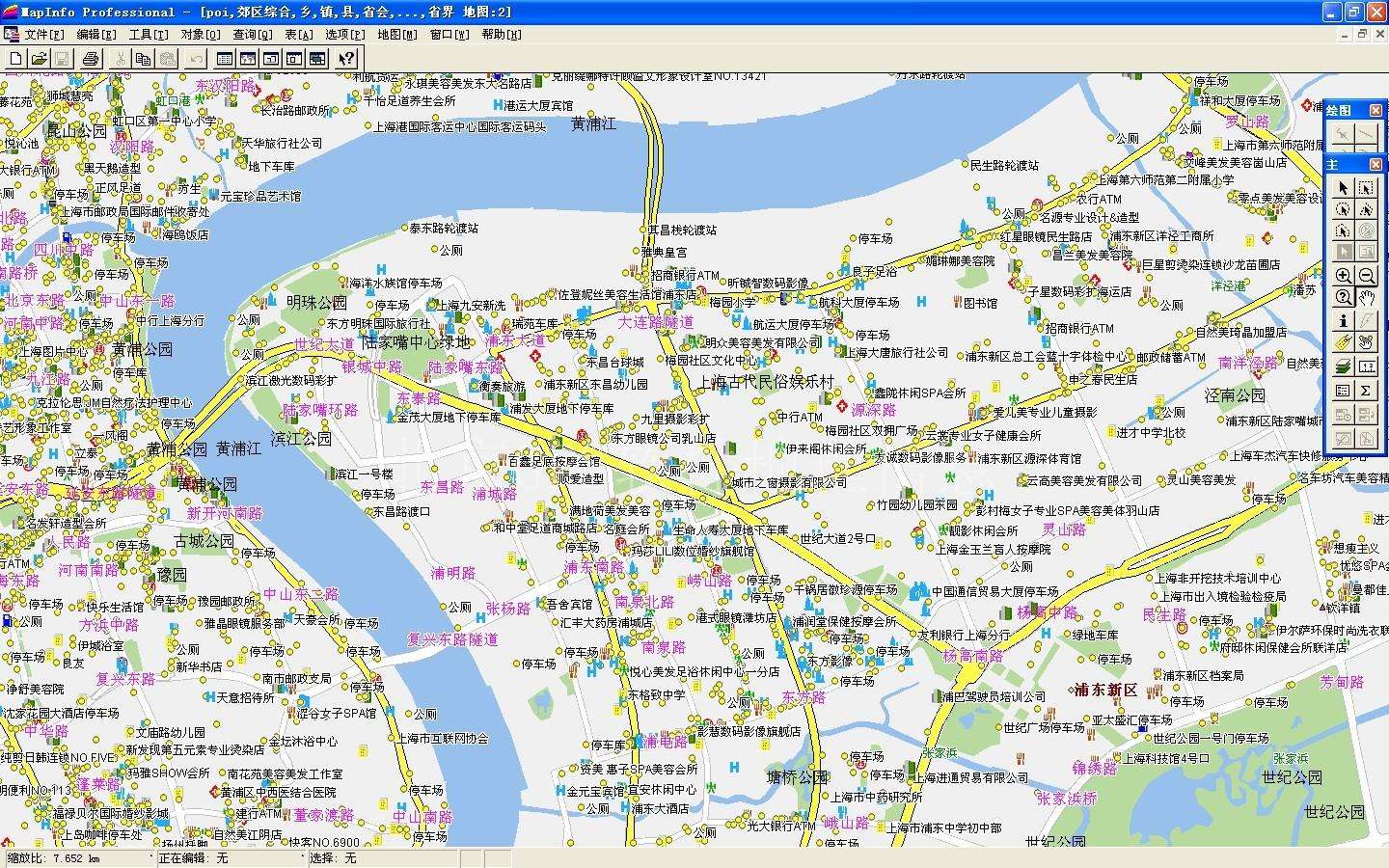Click the 浦东新区 district label on map
Viewport: 1389px width, 868px height.
pyautogui.click(x=1105, y=690)
